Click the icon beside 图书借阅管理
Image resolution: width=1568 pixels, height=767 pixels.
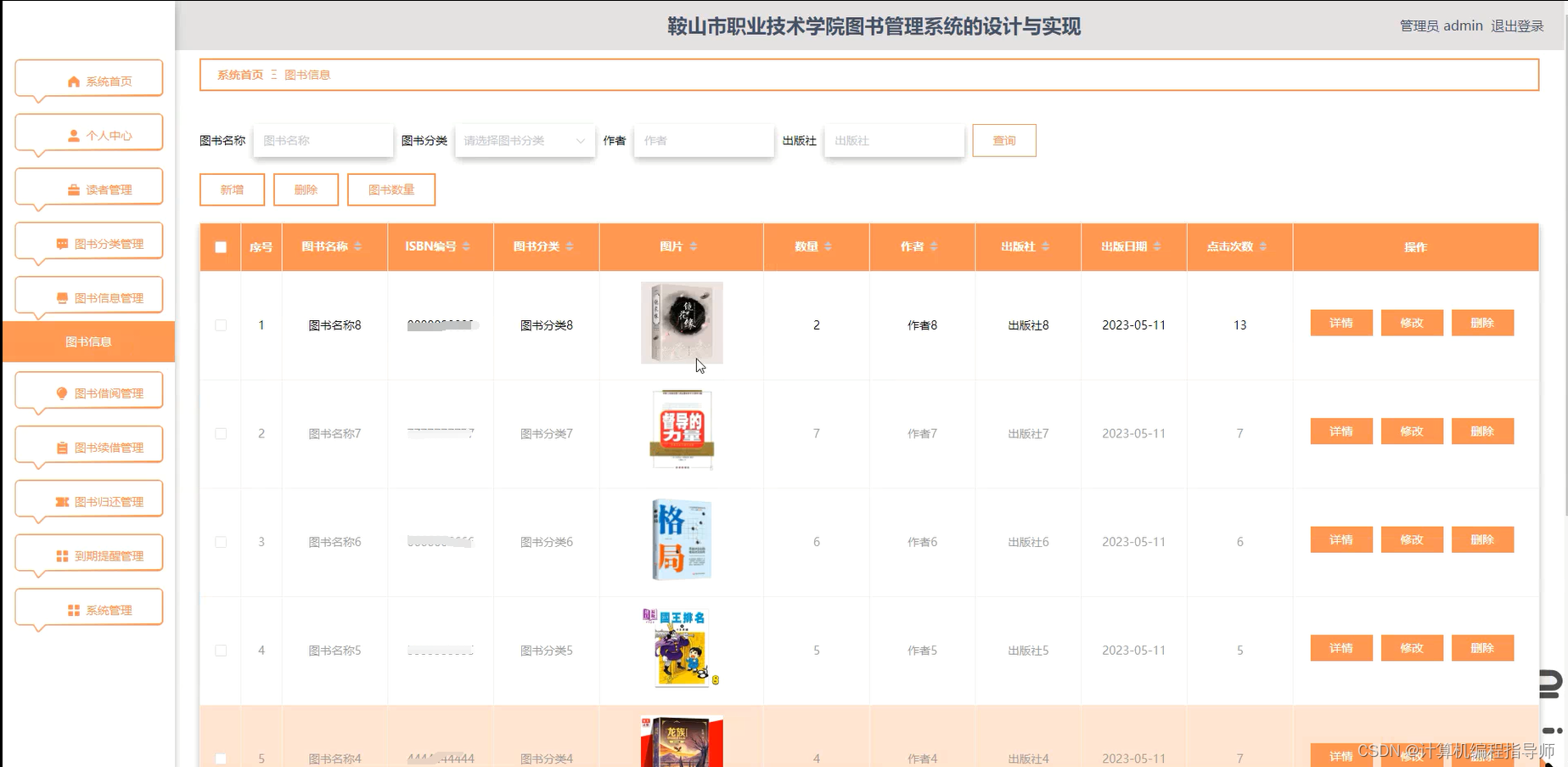62,394
